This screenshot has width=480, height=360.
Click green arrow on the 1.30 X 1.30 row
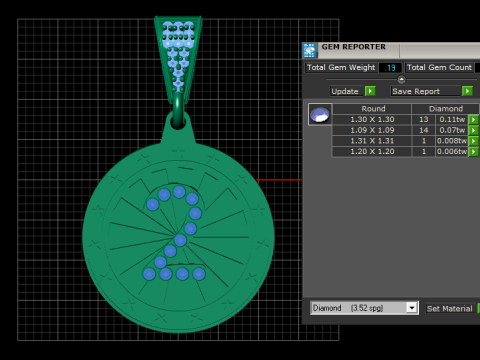[x=473, y=119]
